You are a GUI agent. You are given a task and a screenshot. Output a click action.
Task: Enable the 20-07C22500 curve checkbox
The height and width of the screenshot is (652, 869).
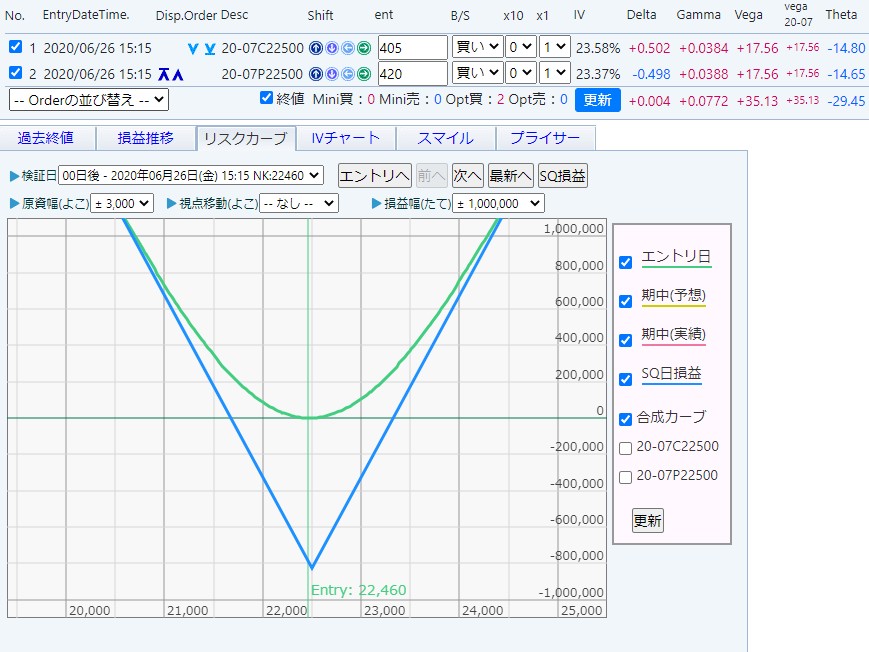pos(625,448)
